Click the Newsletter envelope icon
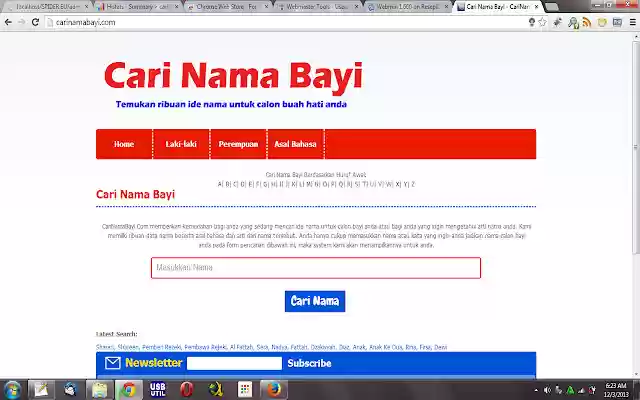Viewport: 640px width, 400px height. click(x=113, y=363)
